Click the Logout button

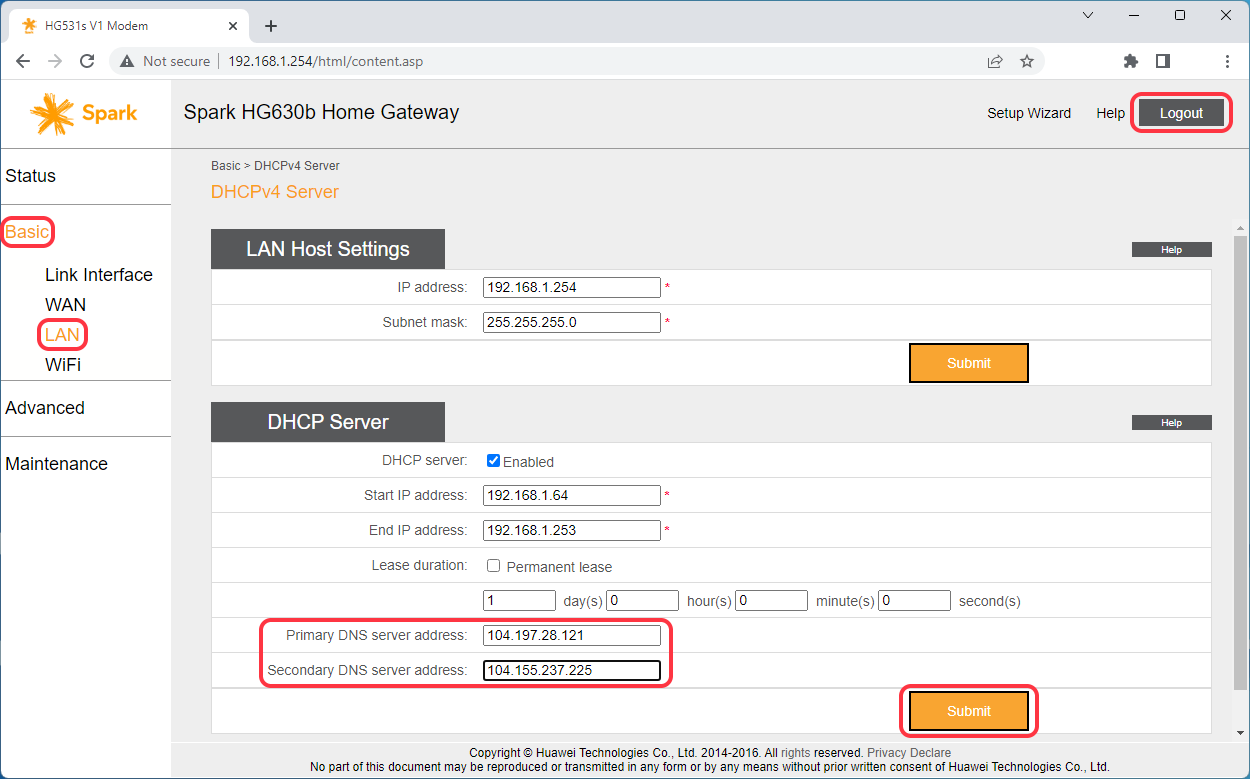pyautogui.click(x=1181, y=113)
